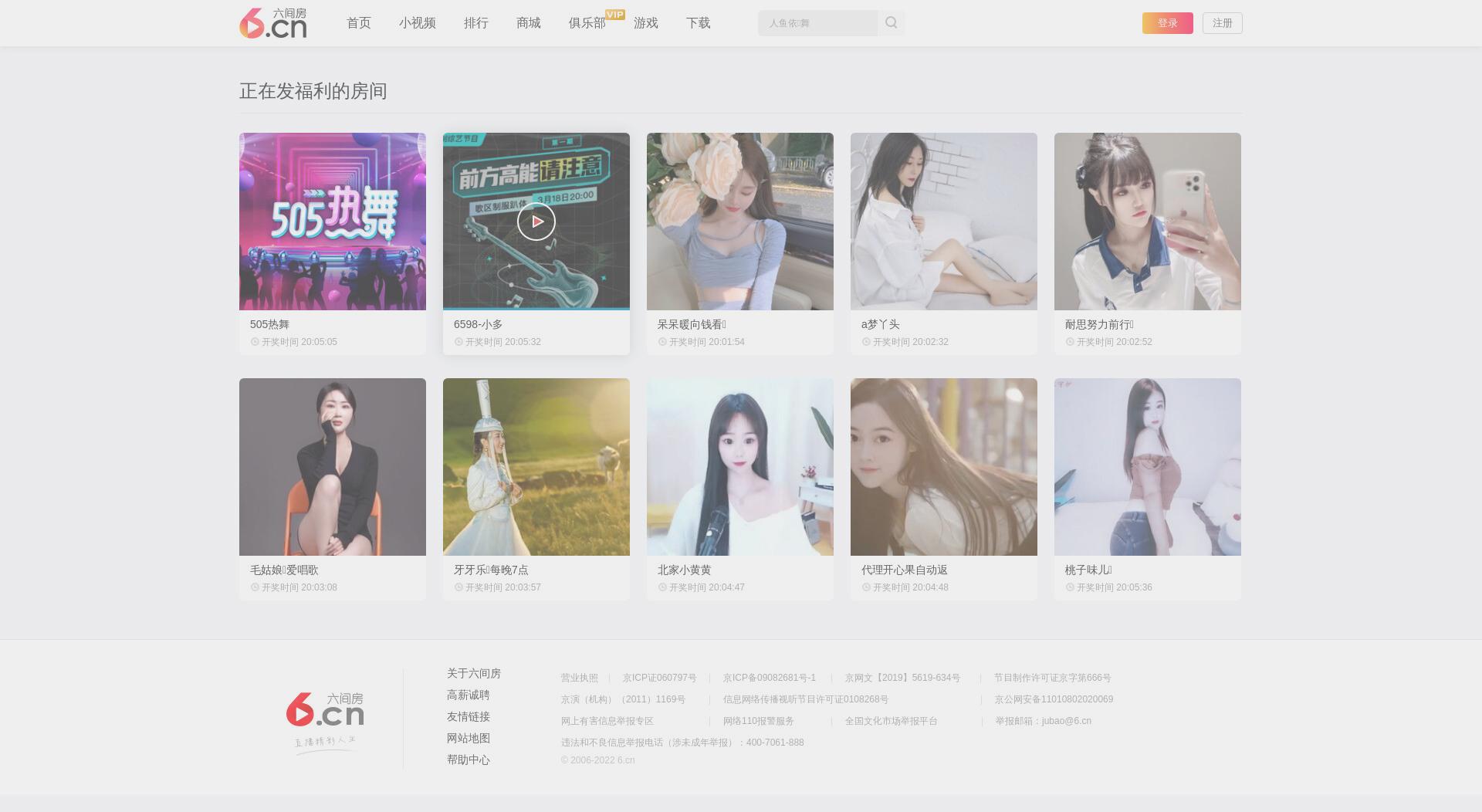Image resolution: width=1482 pixels, height=812 pixels.
Task: Open 京ICP证060797号 link
Action: pyautogui.click(x=660, y=678)
